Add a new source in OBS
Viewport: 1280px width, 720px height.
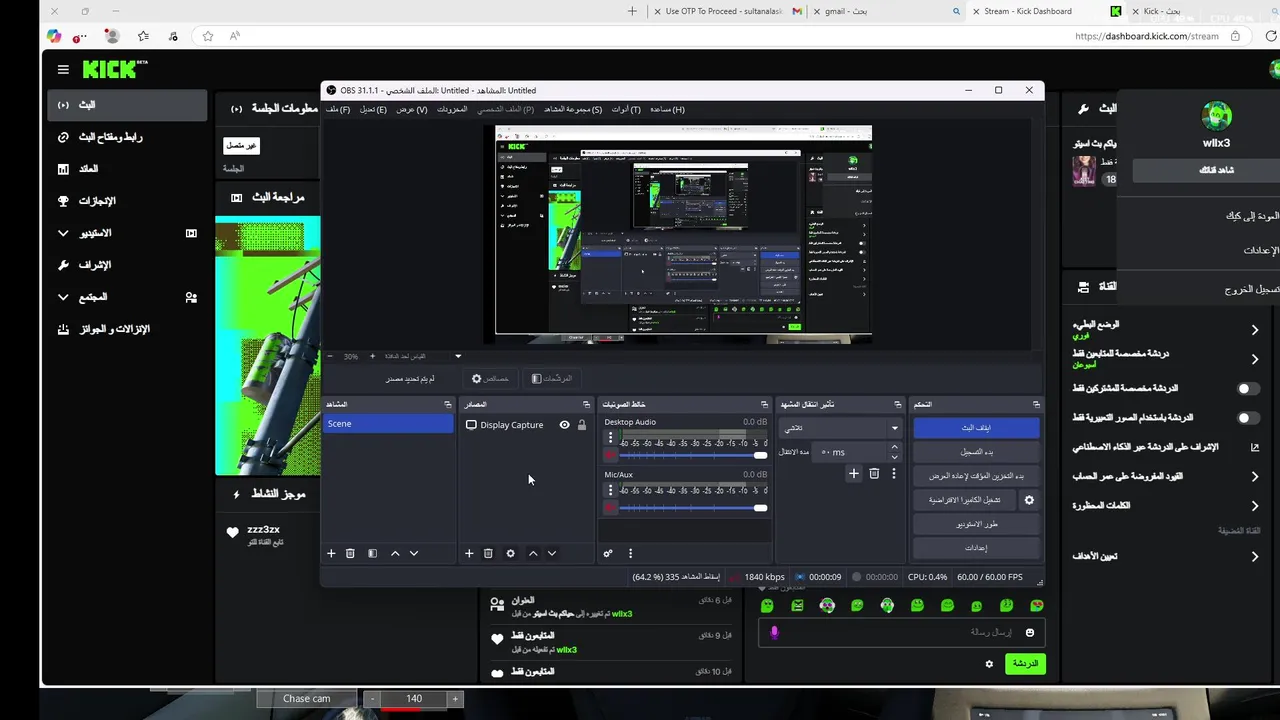[x=469, y=553]
